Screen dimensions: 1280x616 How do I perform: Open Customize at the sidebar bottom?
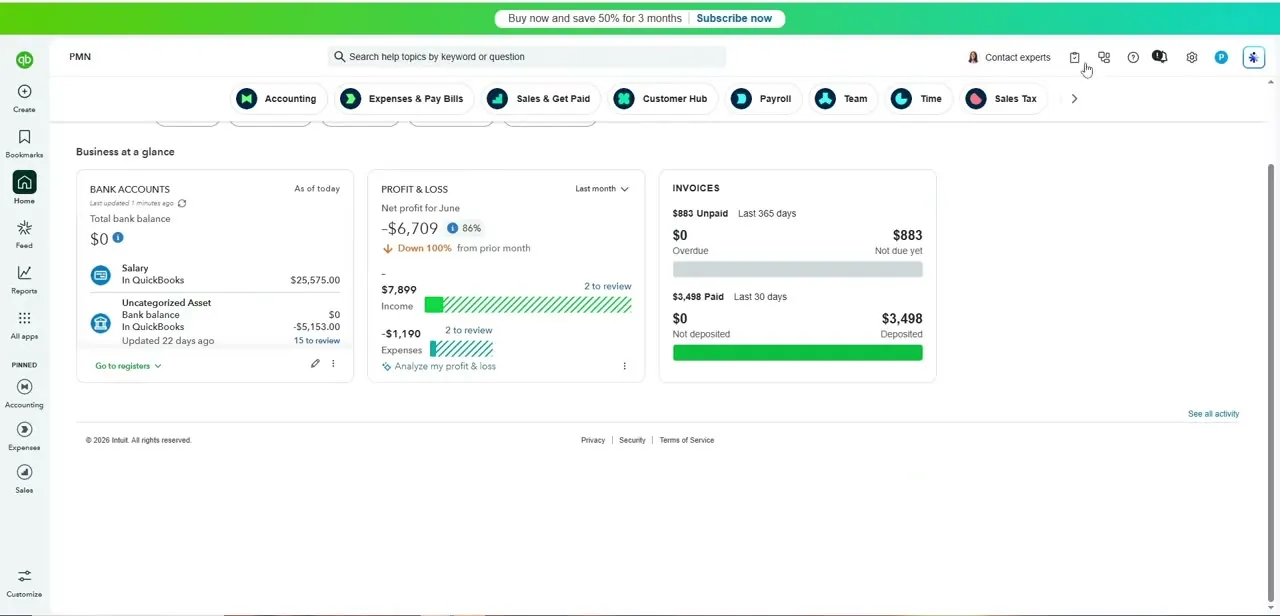(24, 583)
